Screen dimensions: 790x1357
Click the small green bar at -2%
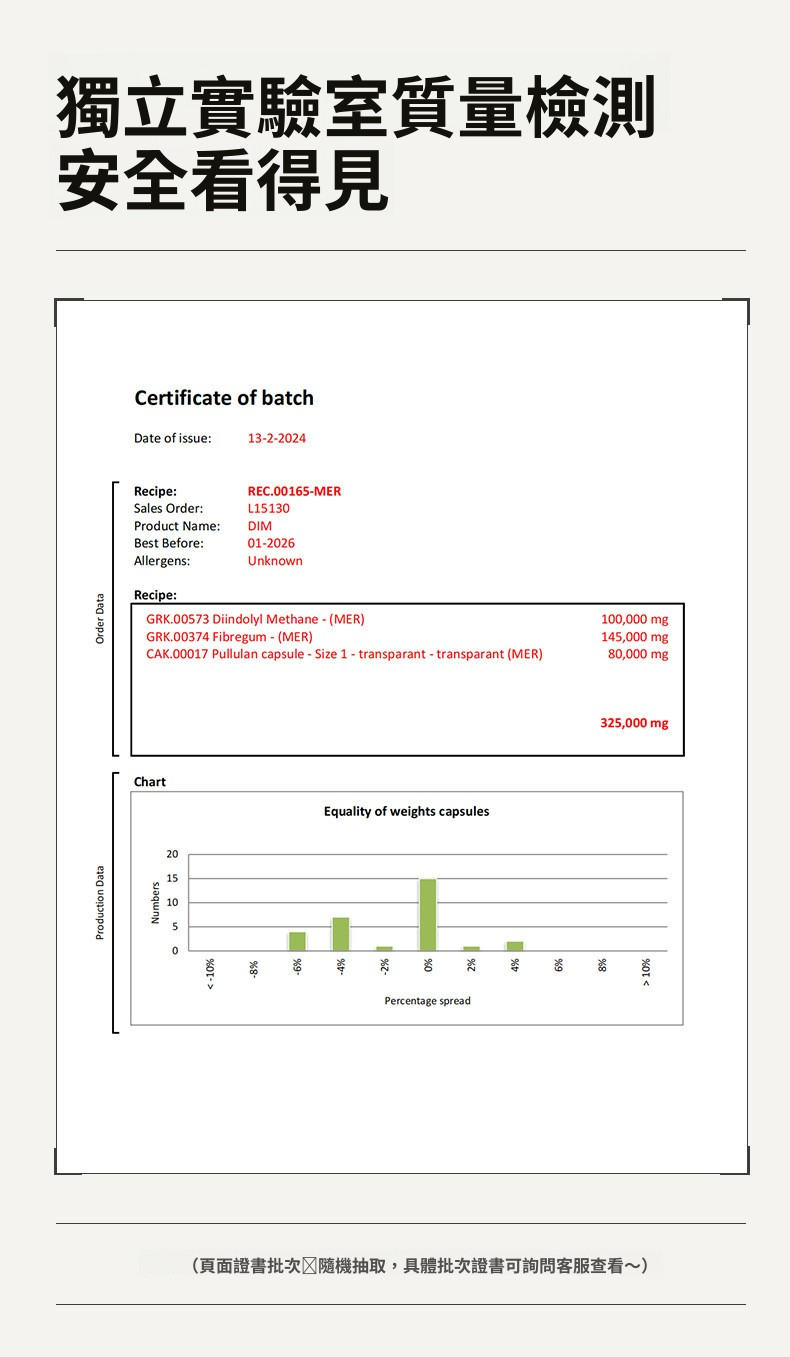(x=384, y=948)
